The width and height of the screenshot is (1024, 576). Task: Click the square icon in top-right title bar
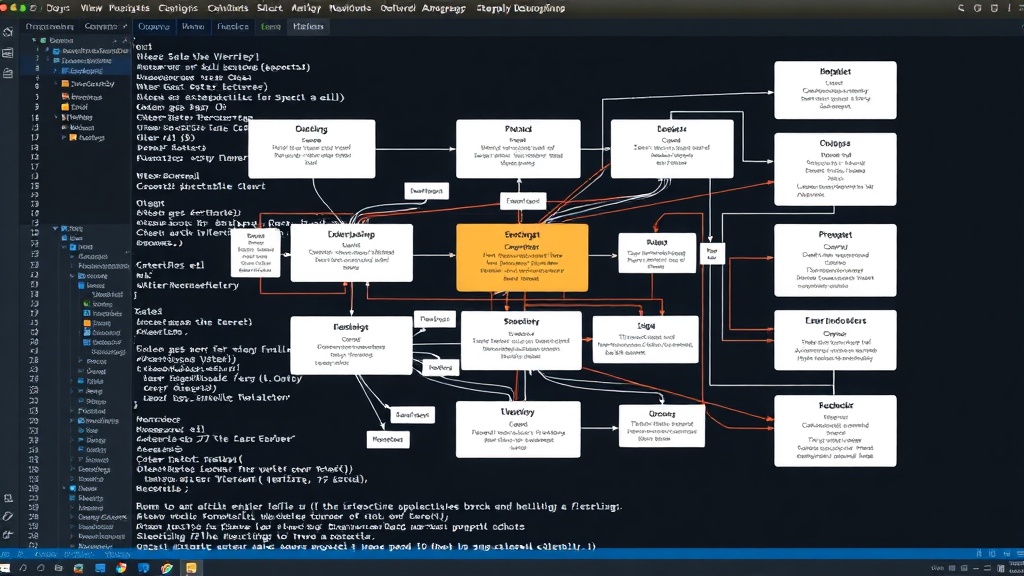pyautogui.click(x=994, y=8)
